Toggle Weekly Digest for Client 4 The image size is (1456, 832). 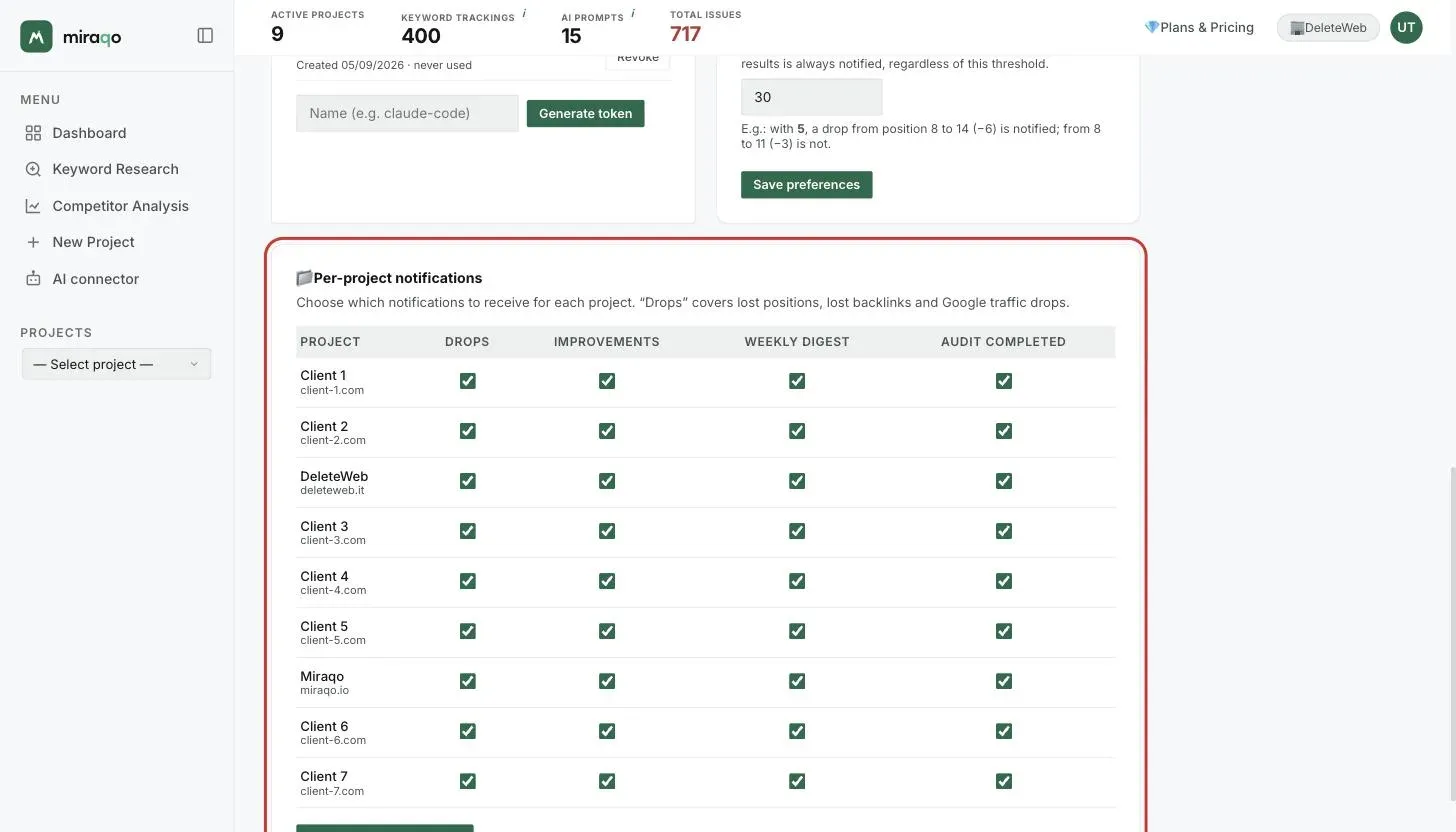pos(797,581)
